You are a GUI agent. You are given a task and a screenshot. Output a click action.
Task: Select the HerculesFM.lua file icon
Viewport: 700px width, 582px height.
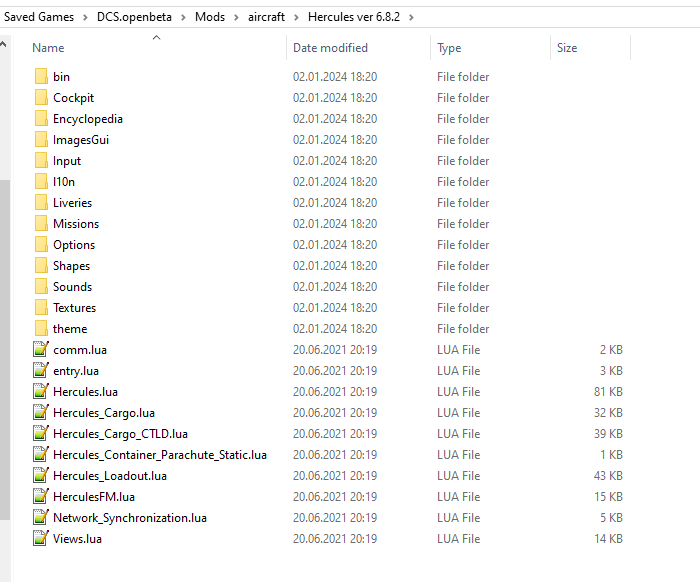pyautogui.click(x=41, y=496)
